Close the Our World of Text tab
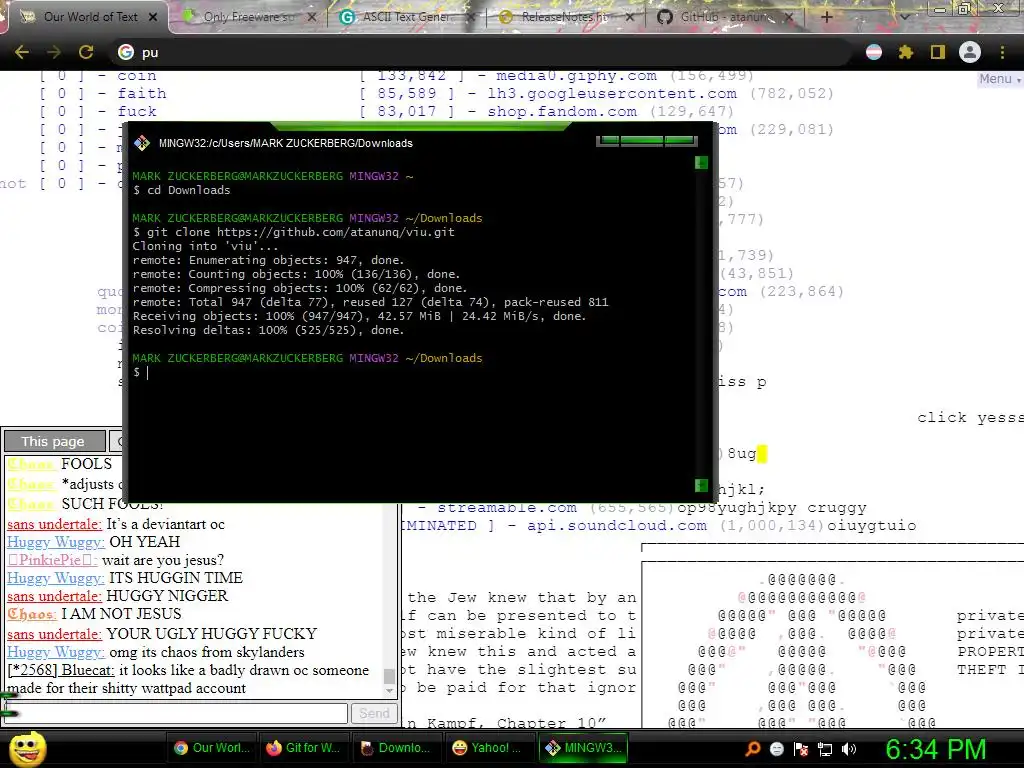Screen dimensions: 1024x768 [x=153, y=17]
